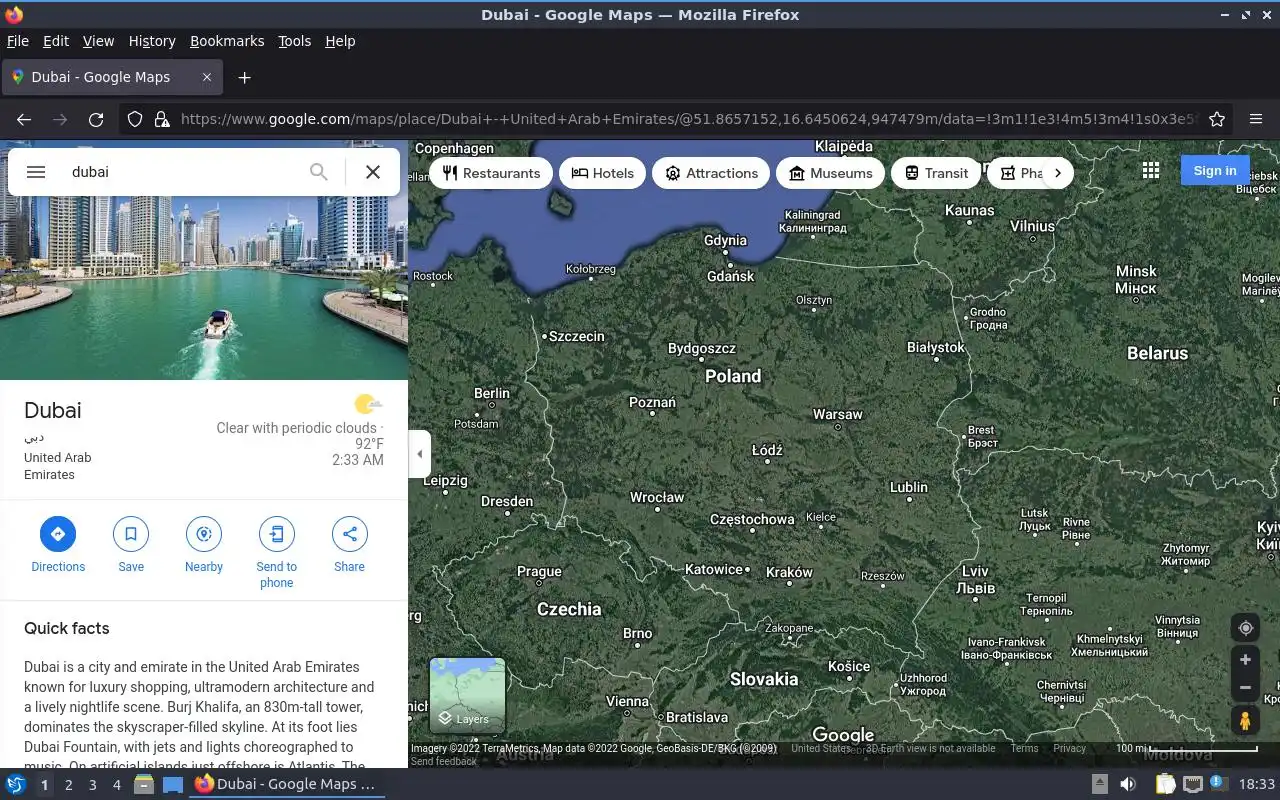
Task: Open the History menu
Action: [152, 41]
